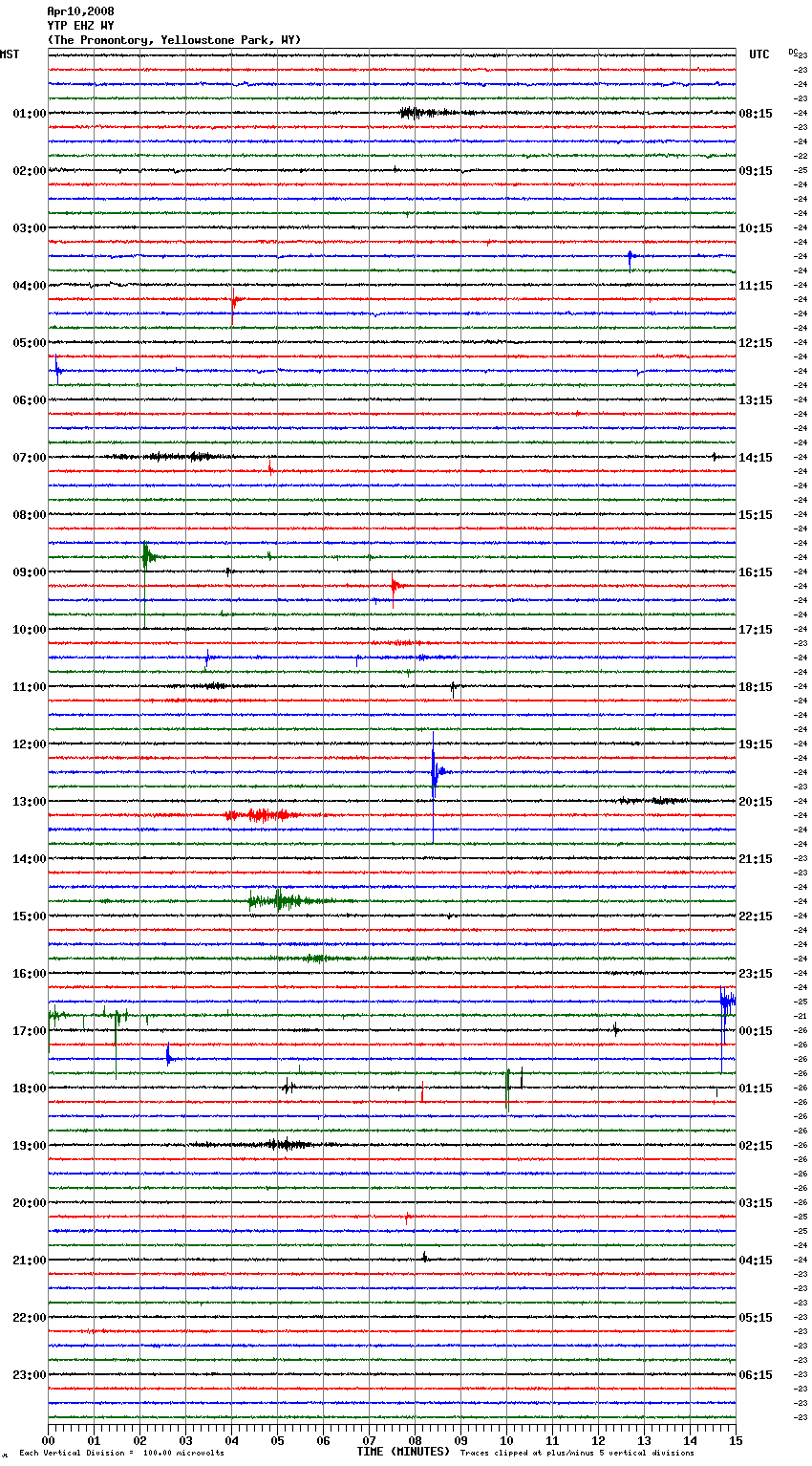Click the 'TIME (MINUTES)' axis title

[x=403, y=1452]
